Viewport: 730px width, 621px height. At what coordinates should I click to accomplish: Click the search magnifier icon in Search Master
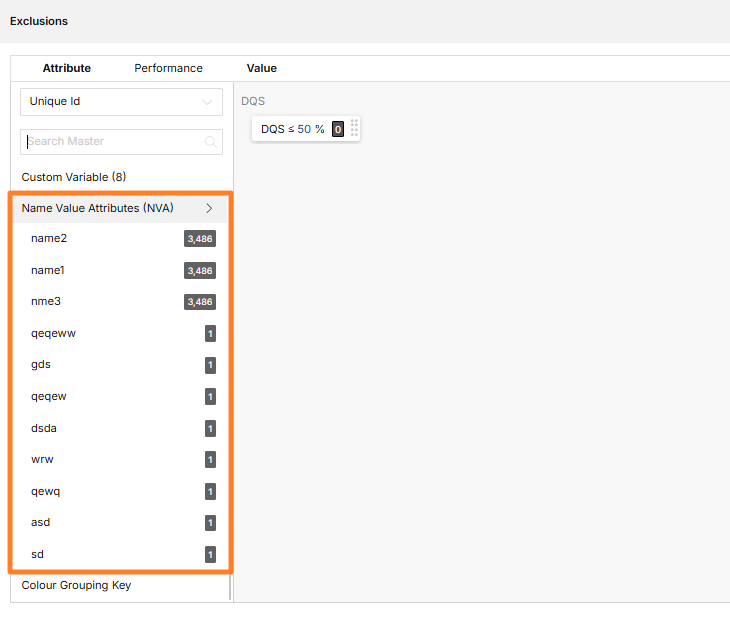[210, 142]
